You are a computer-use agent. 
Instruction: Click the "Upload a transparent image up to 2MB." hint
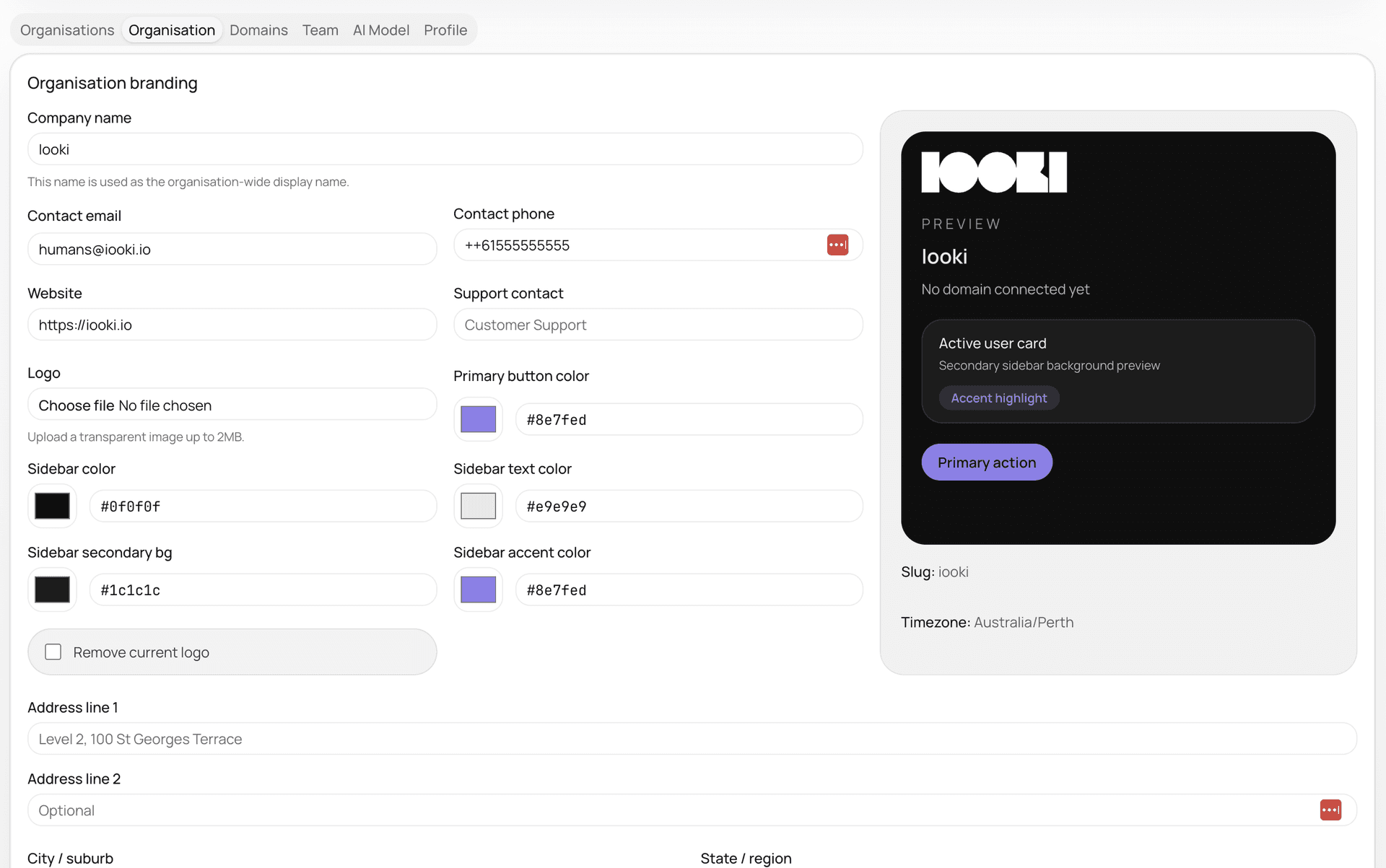tap(136, 437)
